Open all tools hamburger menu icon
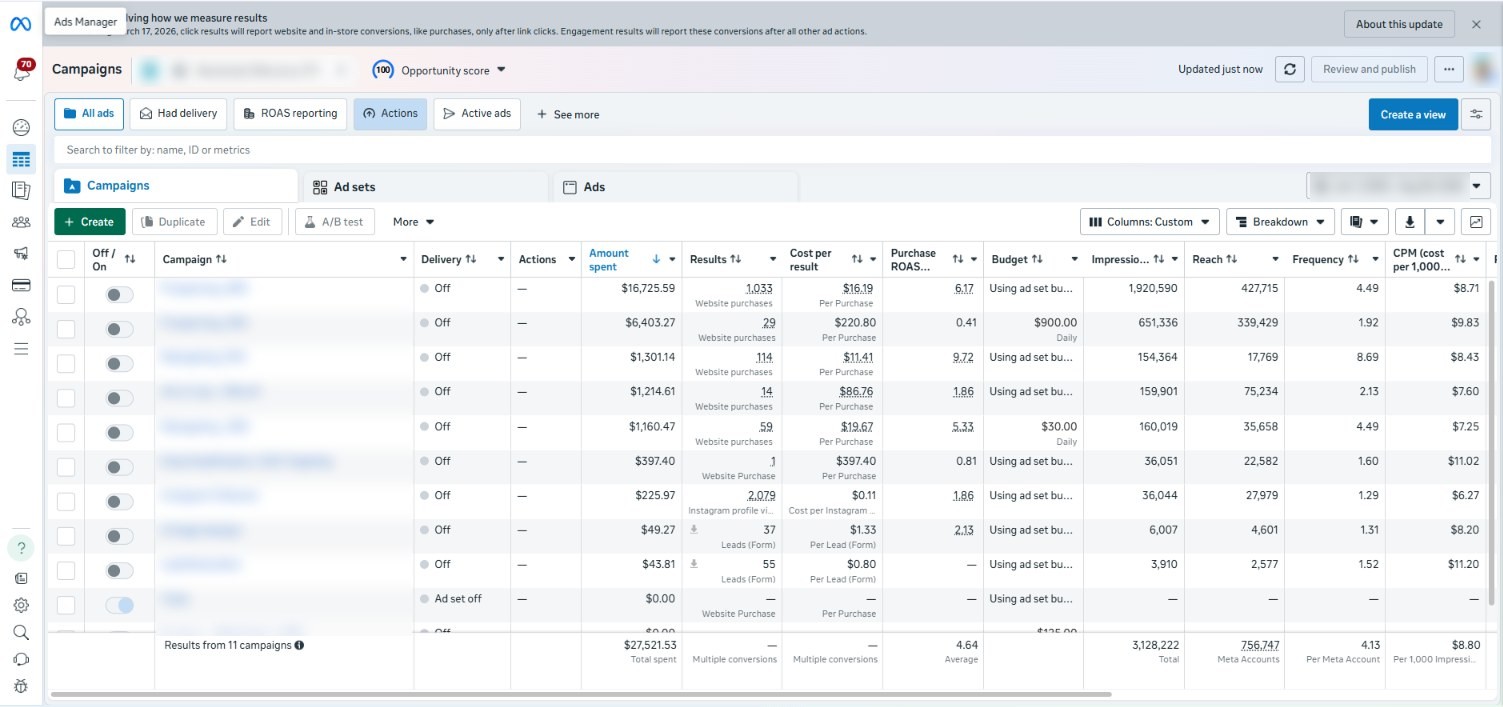Viewport: 1503px width, 707px height. [x=21, y=349]
